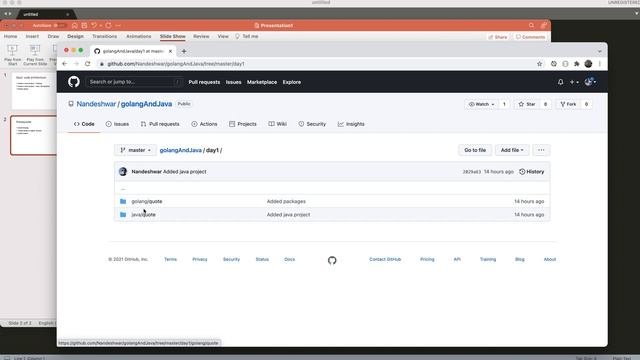Select slide 1 thumbnail in PowerPoint
The width and height of the screenshot is (640, 360).
coord(33,92)
